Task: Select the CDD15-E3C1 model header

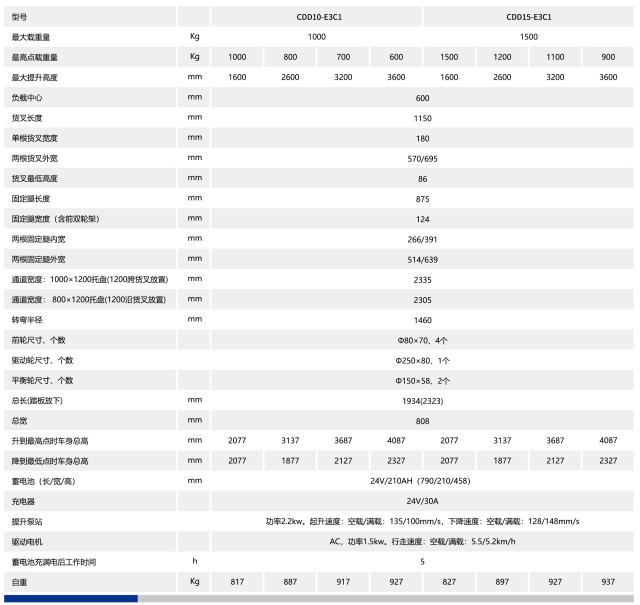Action: tap(529, 17)
